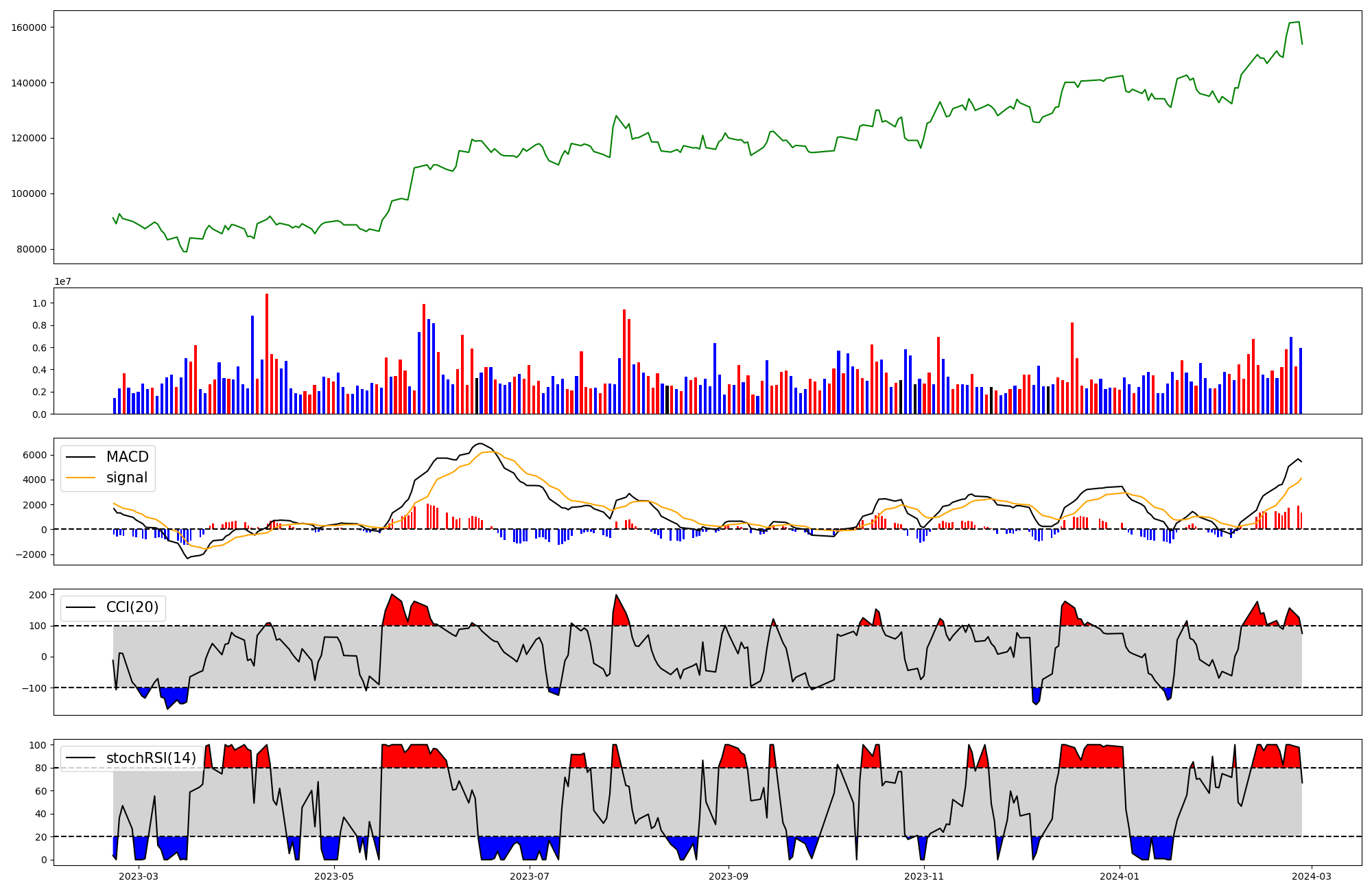This screenshot has width=1372, height=892.
Task: Click the 6000 MACD axis tick label
Action: 34,455
